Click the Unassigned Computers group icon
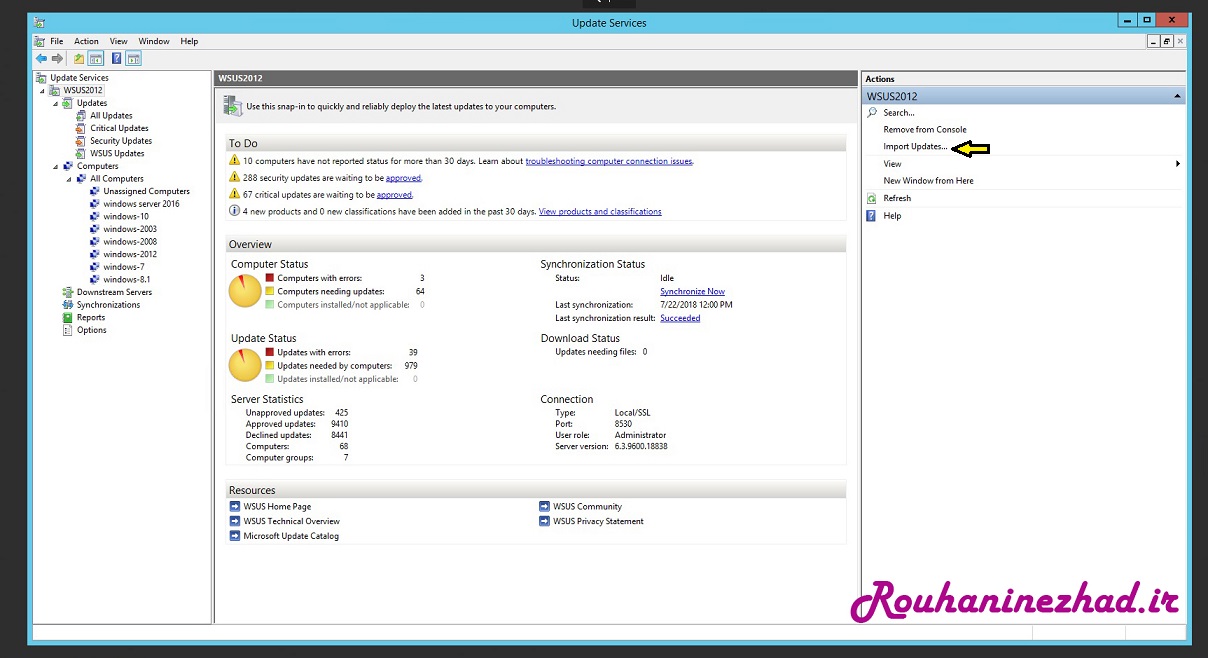 [96, 191]
